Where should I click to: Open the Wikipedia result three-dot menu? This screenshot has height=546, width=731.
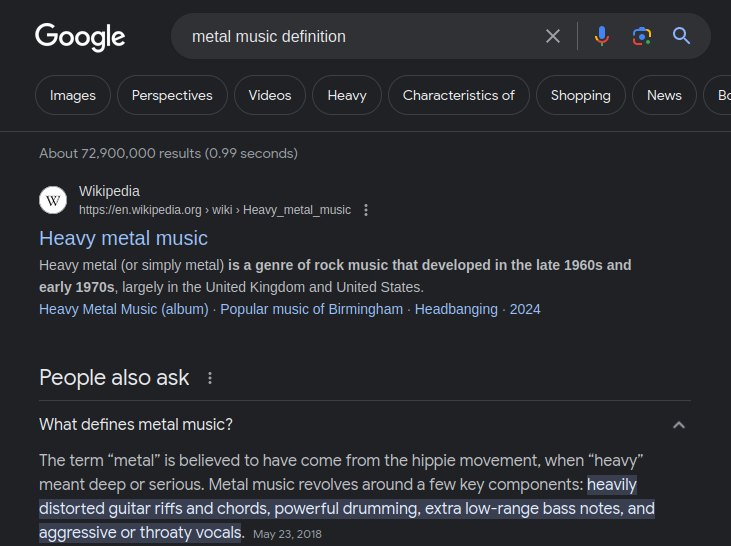pos(366,210)
